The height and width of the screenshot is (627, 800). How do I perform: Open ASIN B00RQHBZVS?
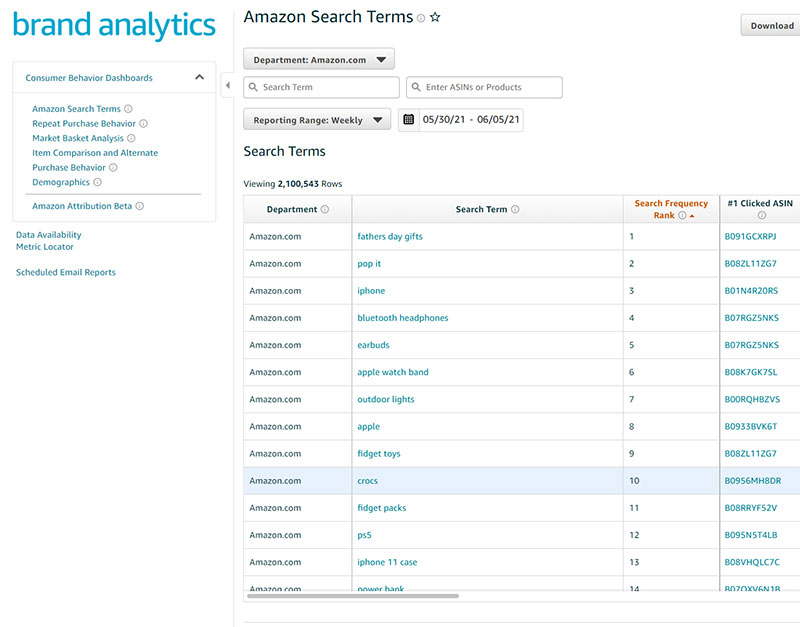coord(752,399)
